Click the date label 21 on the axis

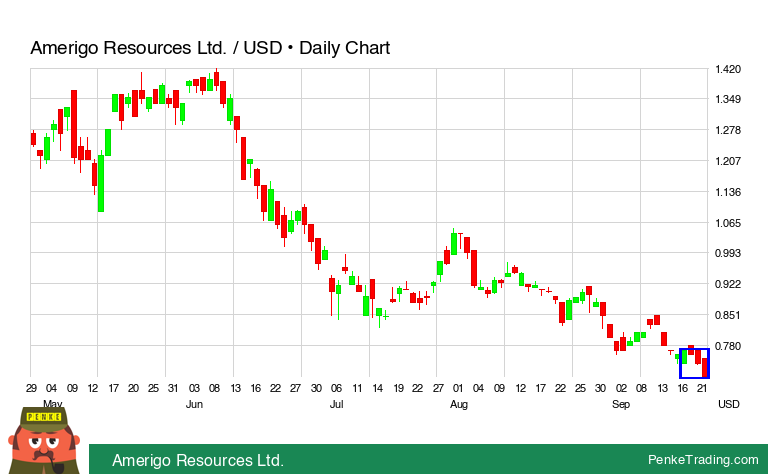[702, 388]
